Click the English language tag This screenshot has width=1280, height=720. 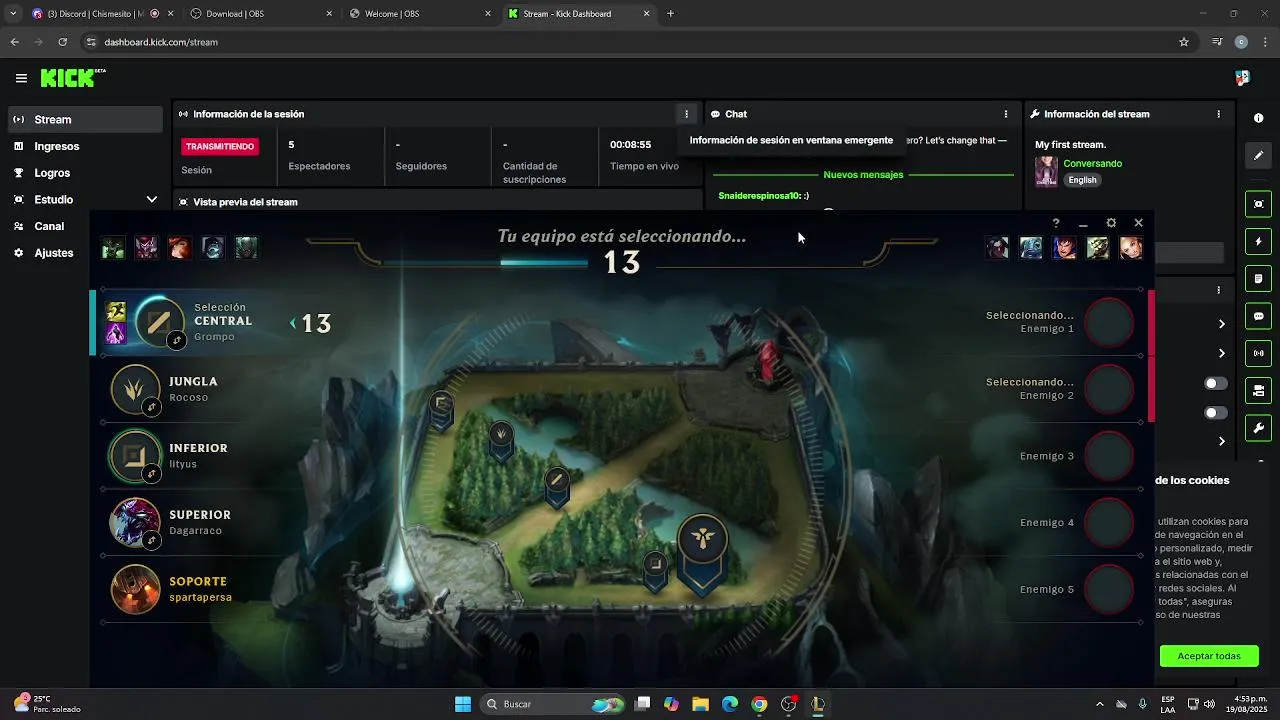(1082, 180)
